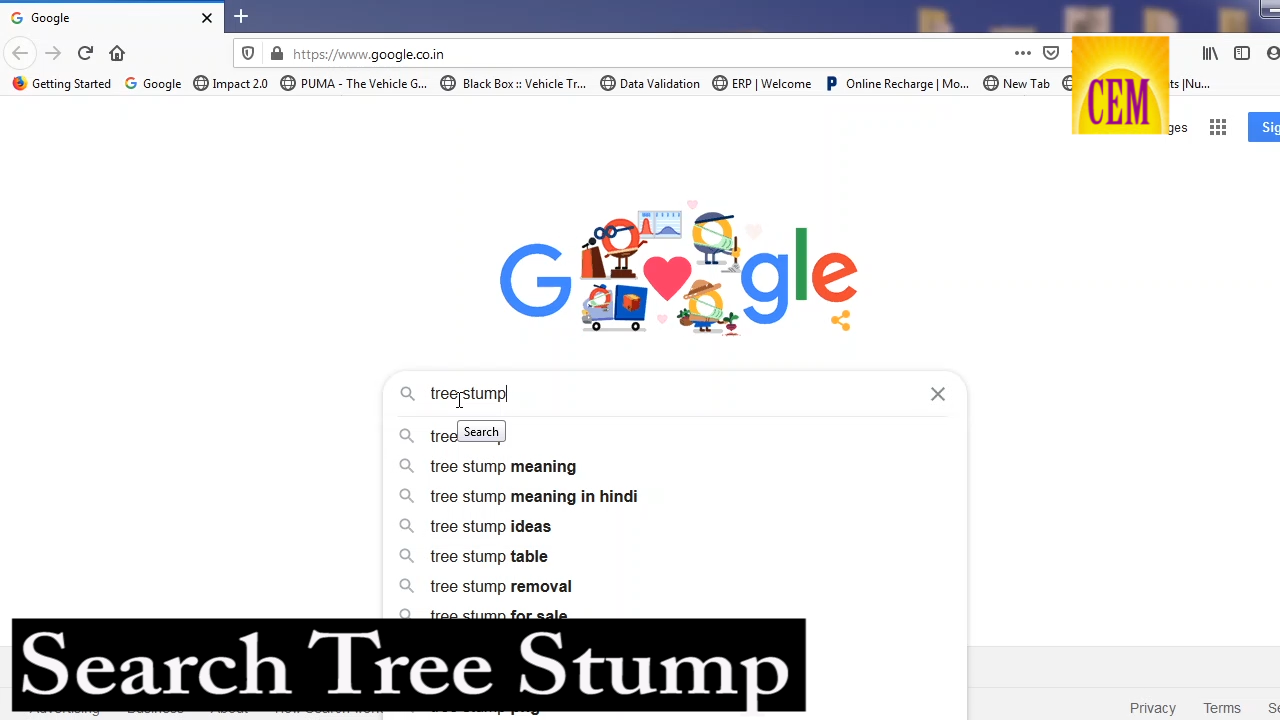Click magnifier icon beside tree stump removal
Screen dimensions: 1280x720
click(x=406, y=586)
